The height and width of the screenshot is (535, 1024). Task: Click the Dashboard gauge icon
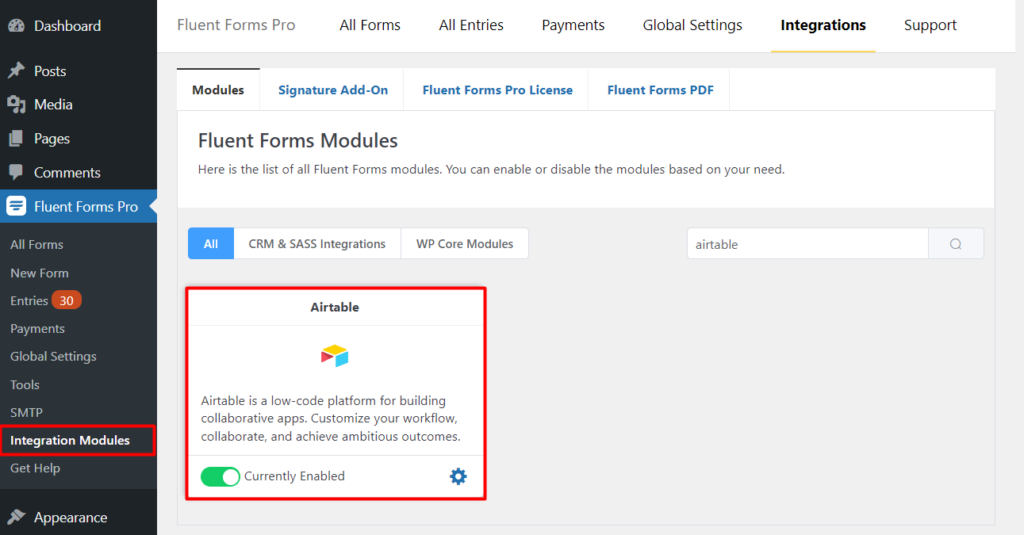[x=17, y=25]
